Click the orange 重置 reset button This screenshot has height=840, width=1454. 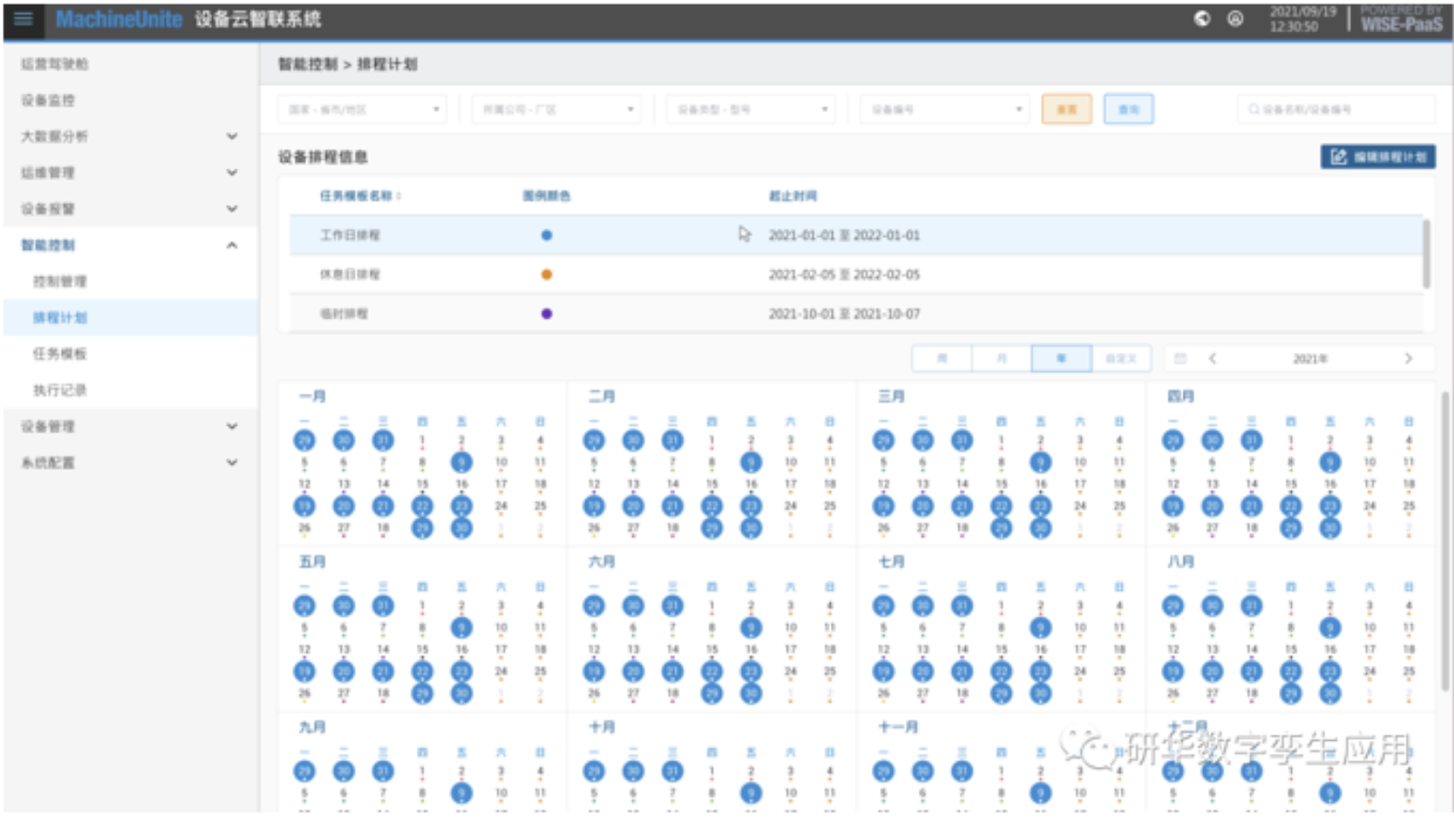pyautogui.click(x=1067, y=109)
